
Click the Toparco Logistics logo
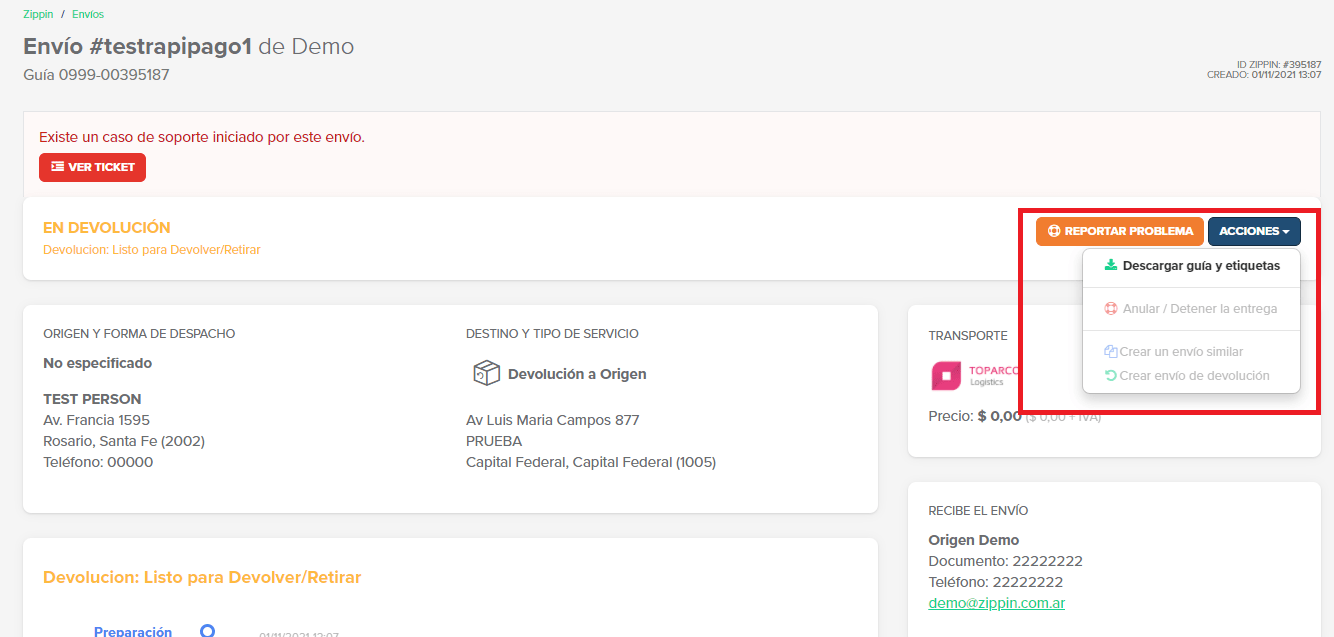click(x=976, y=376)
